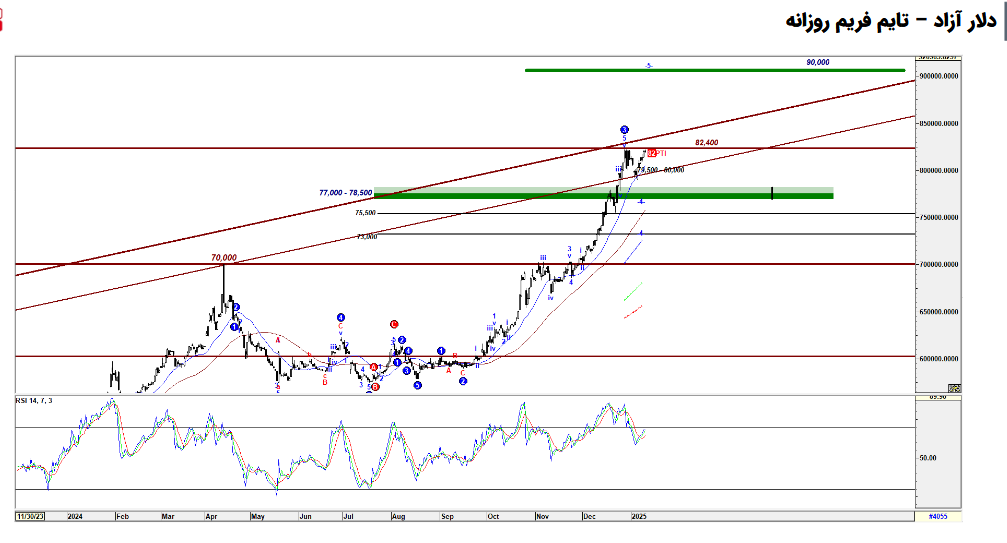Click the 77,000 - 78,500 support zone label
Screen dimensions: 1007x543
[345, 192]
